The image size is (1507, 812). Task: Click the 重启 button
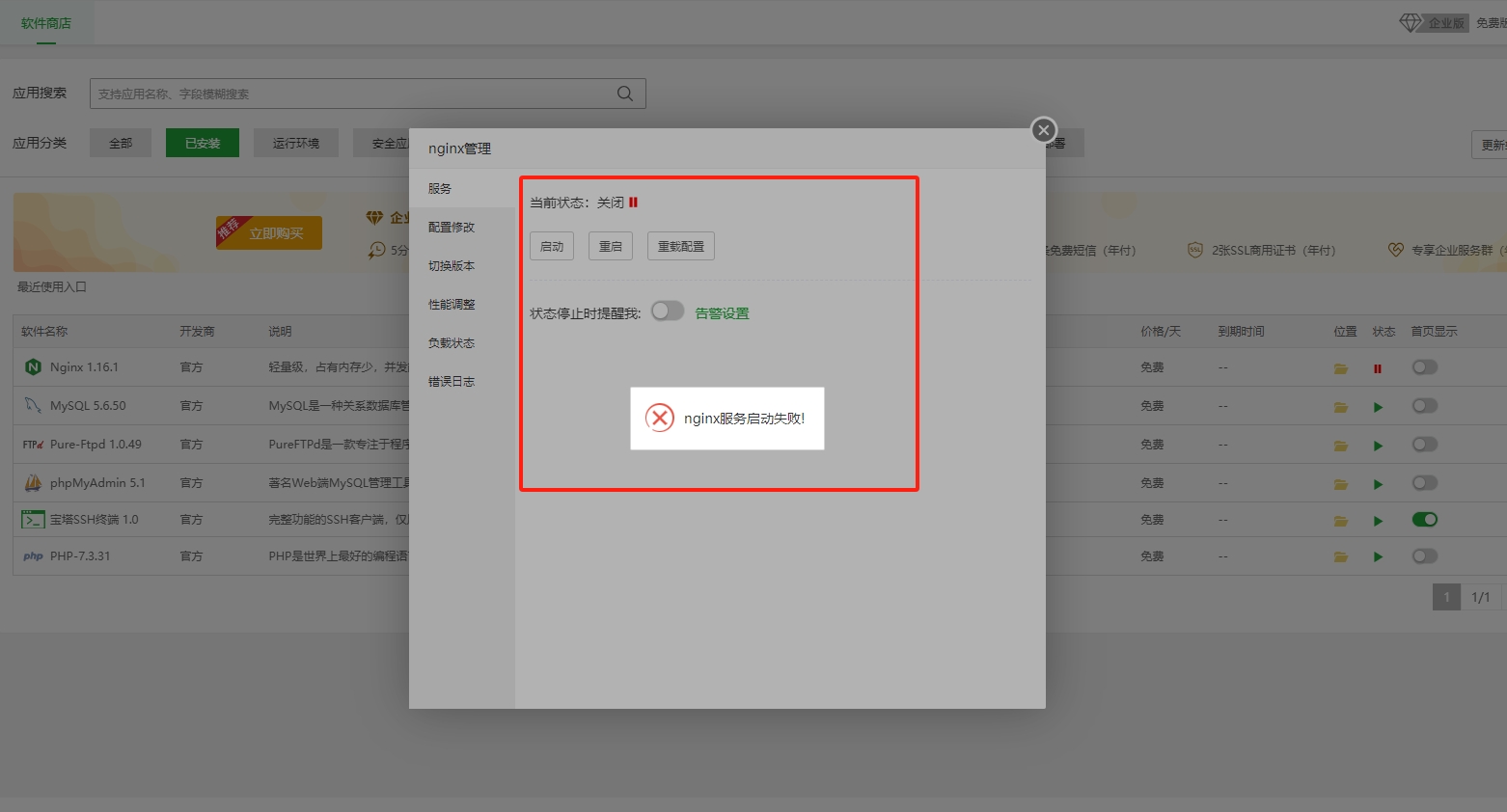click(x=611, y=246)
